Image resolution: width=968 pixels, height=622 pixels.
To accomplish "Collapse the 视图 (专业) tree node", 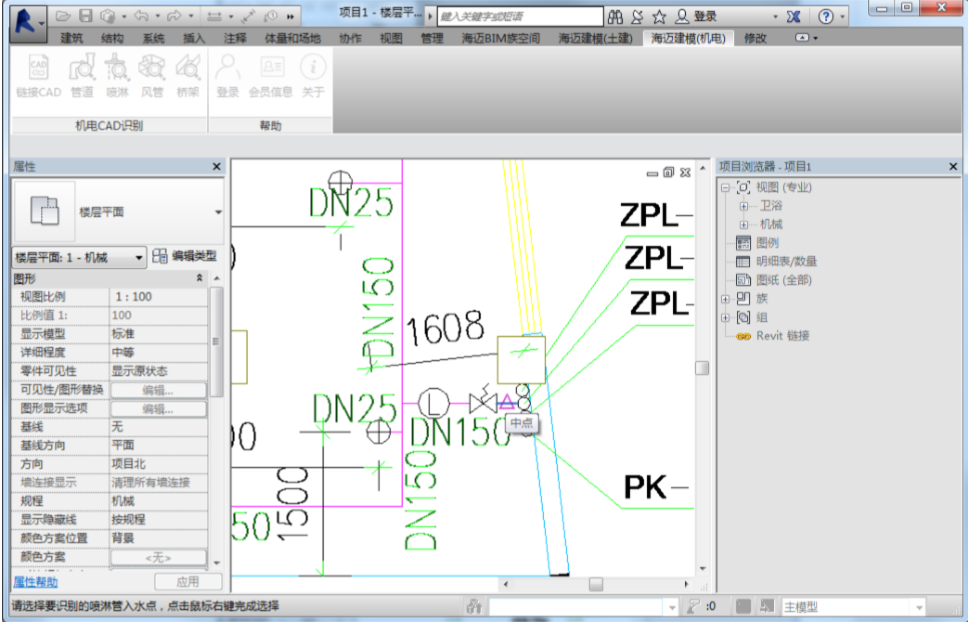I will [725, 188].
